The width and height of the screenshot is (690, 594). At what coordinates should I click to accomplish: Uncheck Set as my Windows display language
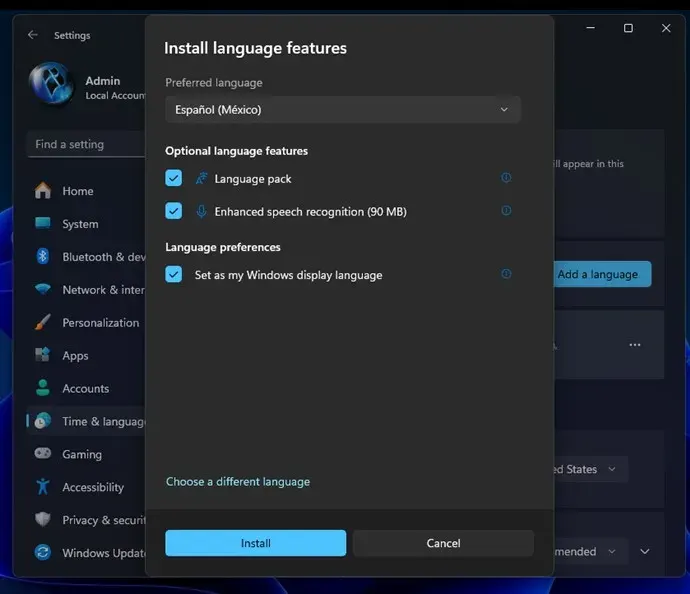pos(173,274)
